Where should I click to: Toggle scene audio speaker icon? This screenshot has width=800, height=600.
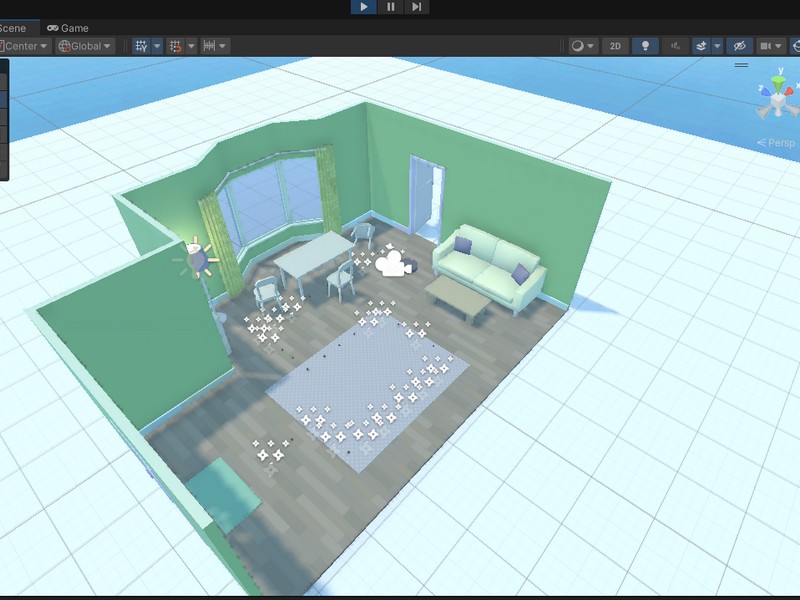675,46
